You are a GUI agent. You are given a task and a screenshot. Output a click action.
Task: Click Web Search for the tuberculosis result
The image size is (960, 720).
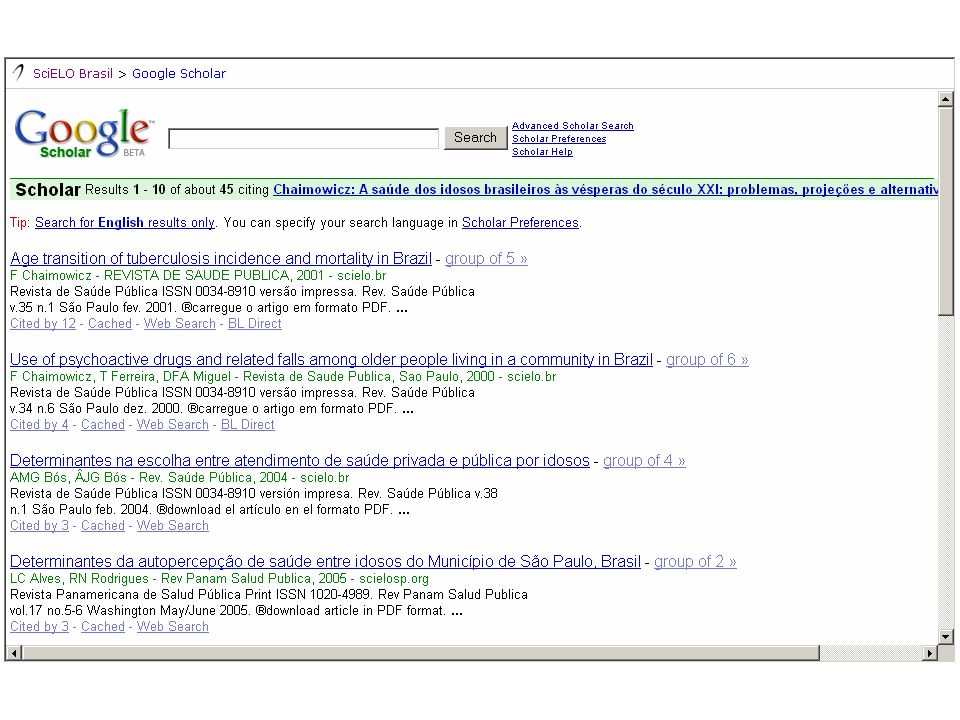tap(179, 323)
